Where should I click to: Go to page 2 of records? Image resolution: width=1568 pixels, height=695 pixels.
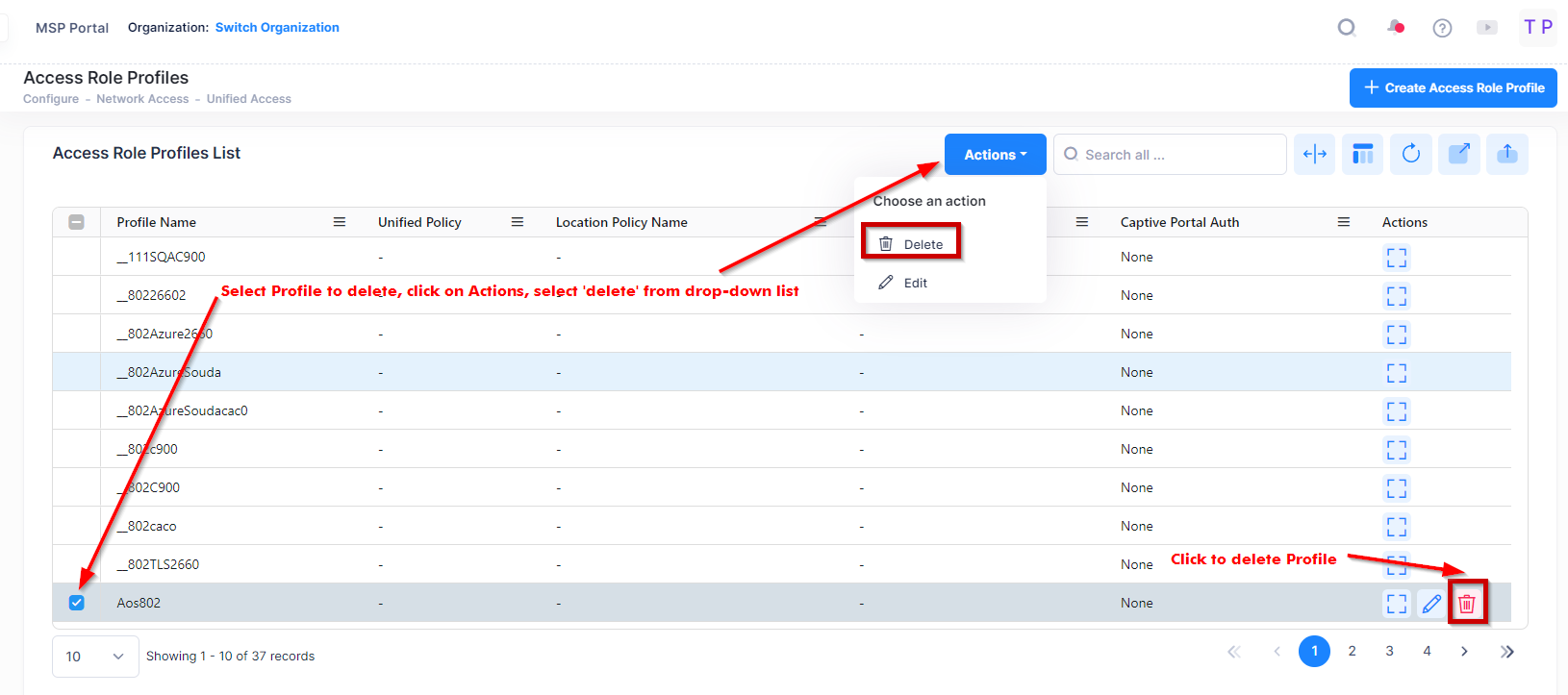[1352, 652]
